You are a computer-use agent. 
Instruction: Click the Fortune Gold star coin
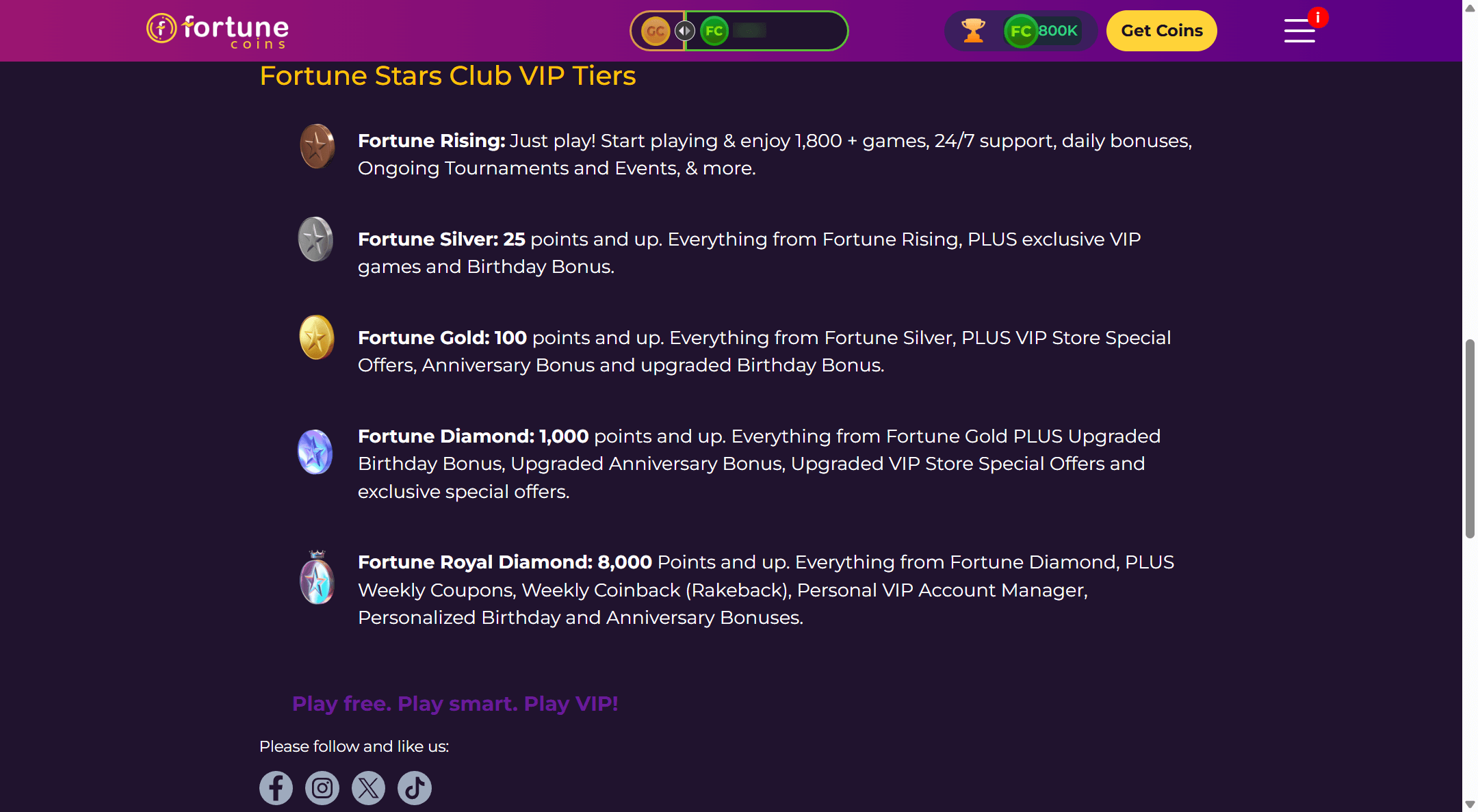pos(316,337)
